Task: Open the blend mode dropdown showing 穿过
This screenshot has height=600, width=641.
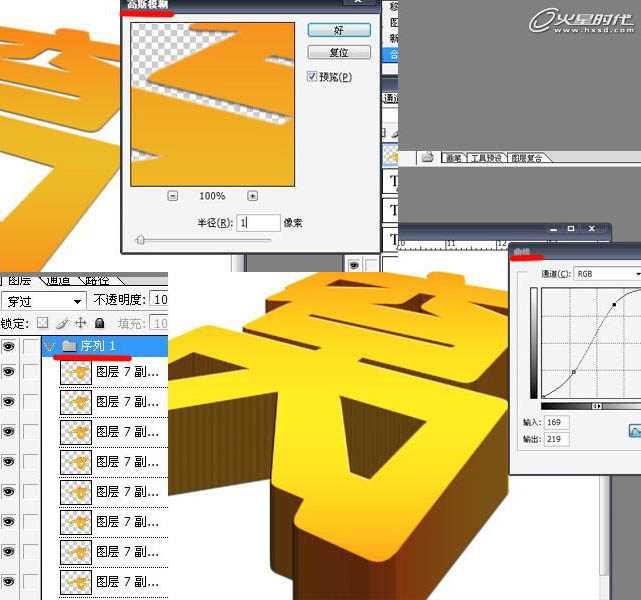Action: pyautogui.click(x=44, y=300)
